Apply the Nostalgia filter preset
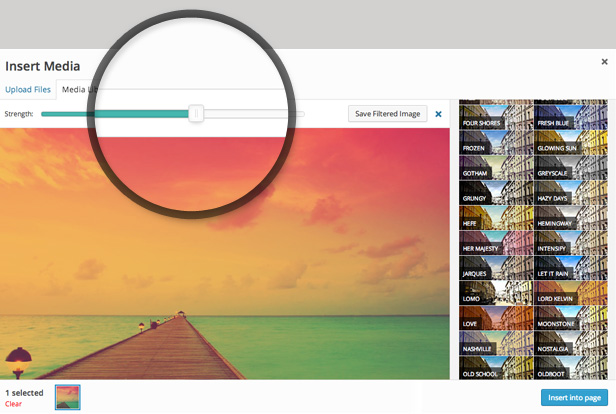616x414 pixels. click(570, 344)
